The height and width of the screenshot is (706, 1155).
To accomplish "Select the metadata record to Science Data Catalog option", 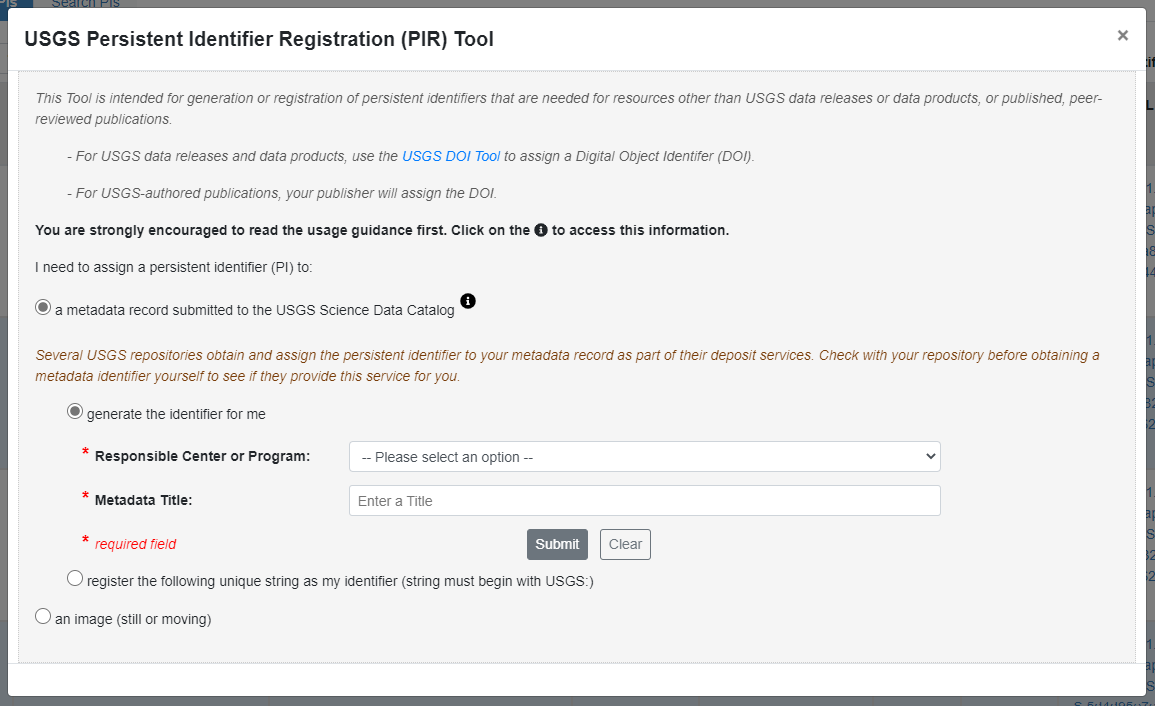I will (42, 306).
